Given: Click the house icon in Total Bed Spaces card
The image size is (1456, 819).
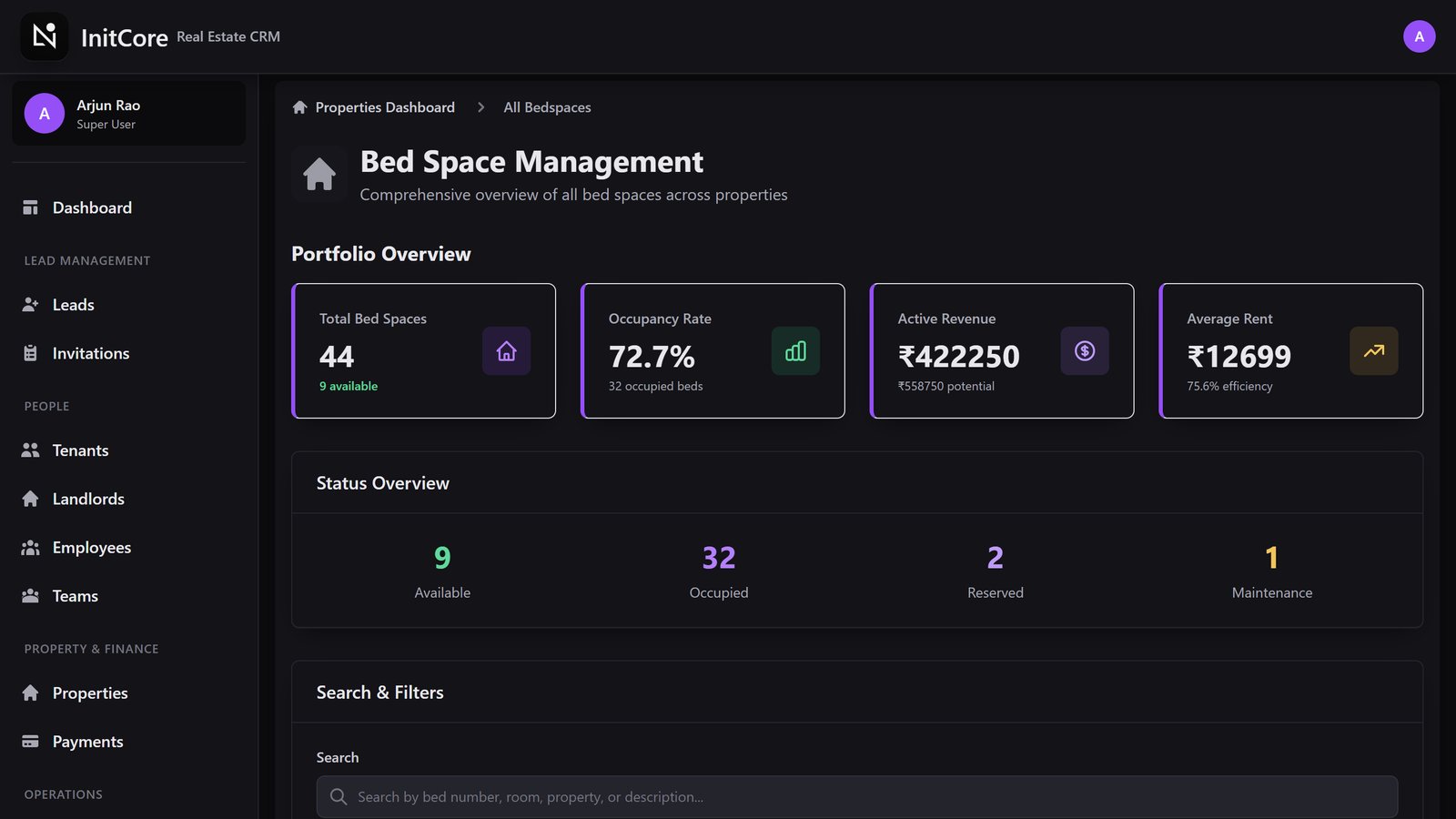Looking at the screenshot, I should click(507, 351).
